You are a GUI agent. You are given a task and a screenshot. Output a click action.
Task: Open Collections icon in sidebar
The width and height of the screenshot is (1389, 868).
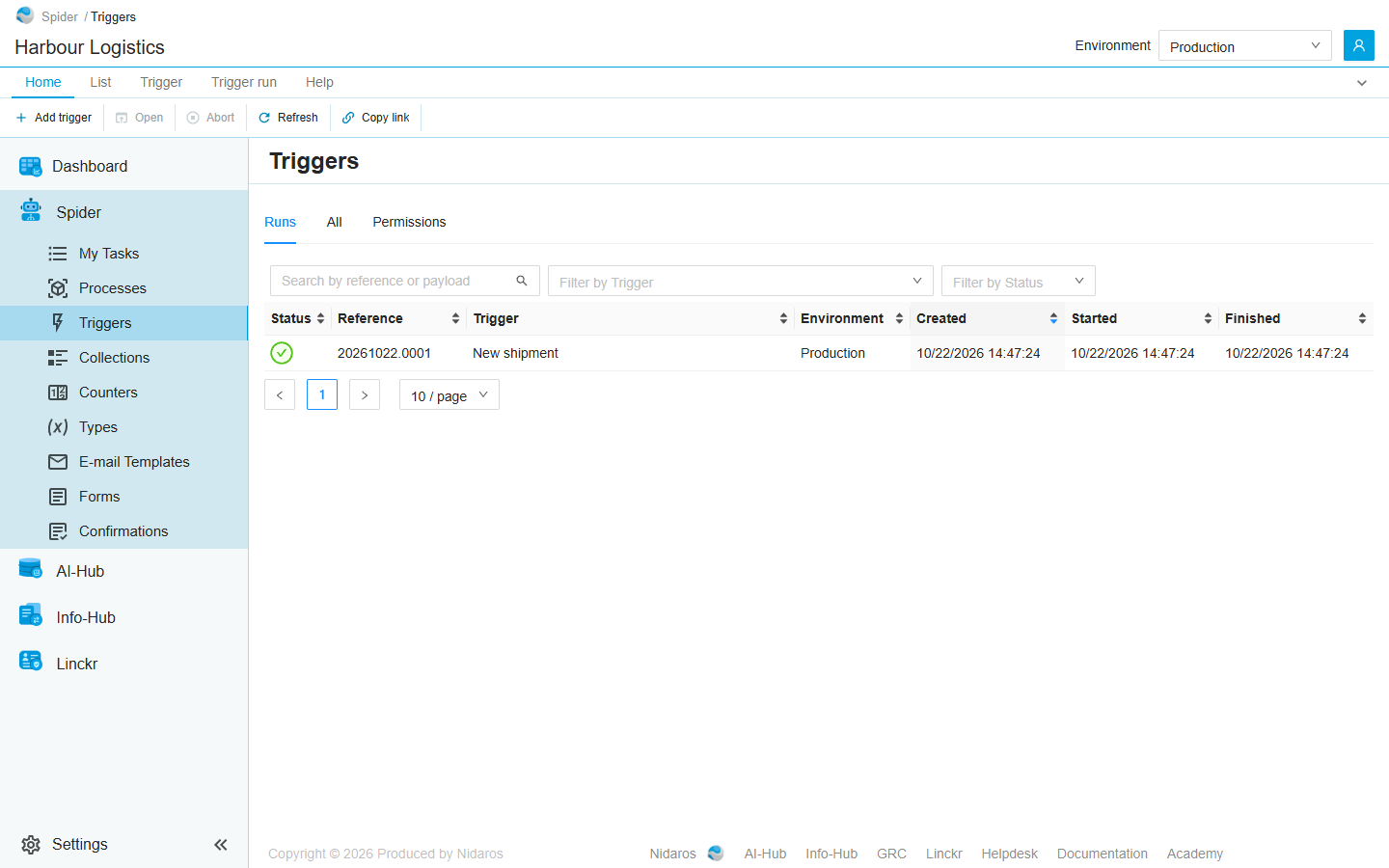coord(58,358)
